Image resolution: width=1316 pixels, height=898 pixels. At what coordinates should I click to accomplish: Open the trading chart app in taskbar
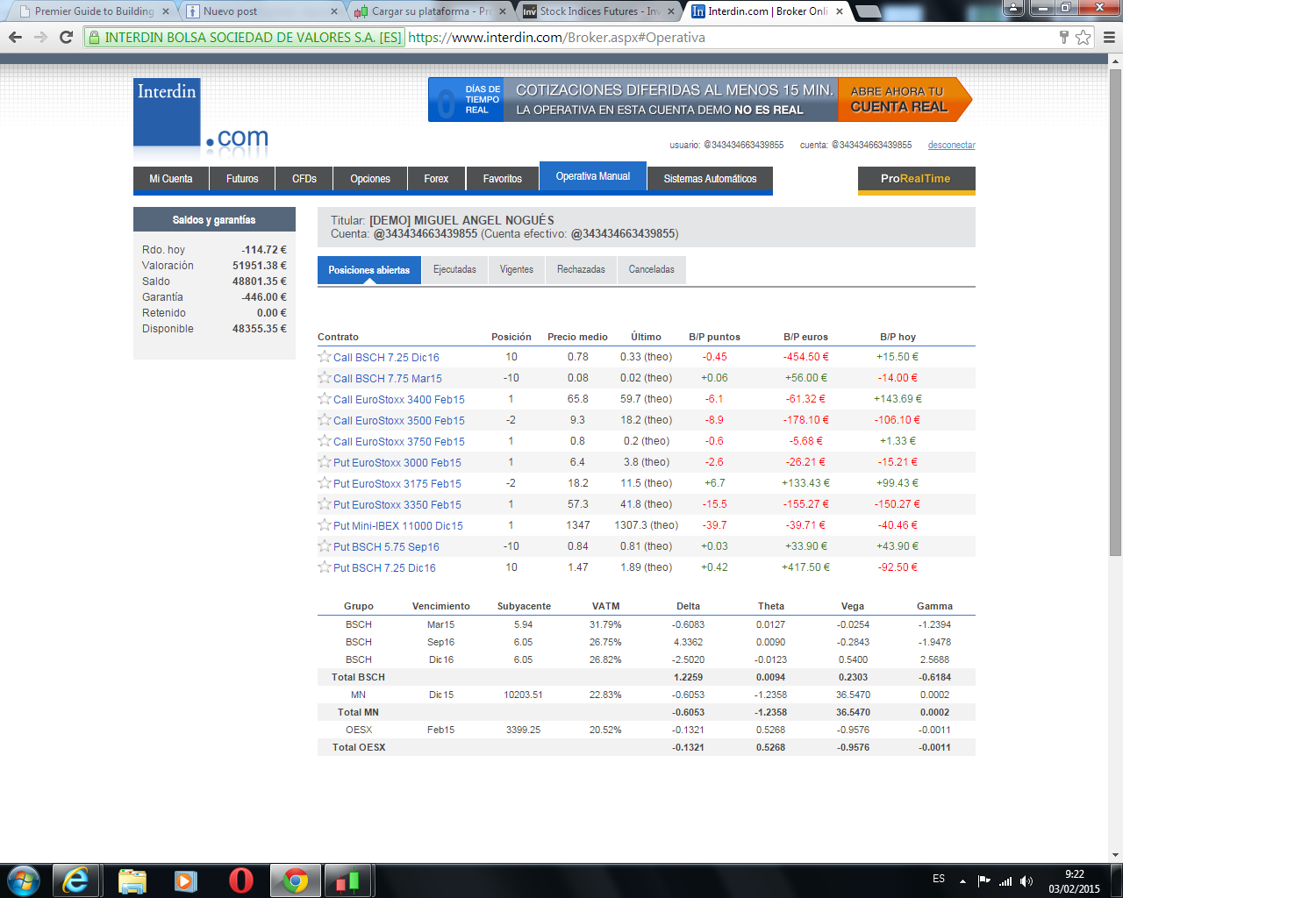pyautogui.click(x=348, y=880)
